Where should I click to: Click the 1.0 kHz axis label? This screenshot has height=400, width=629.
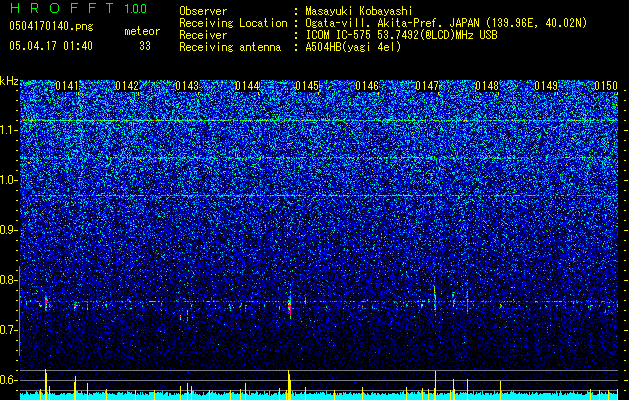pyautogui.click(x=9, y=180)
